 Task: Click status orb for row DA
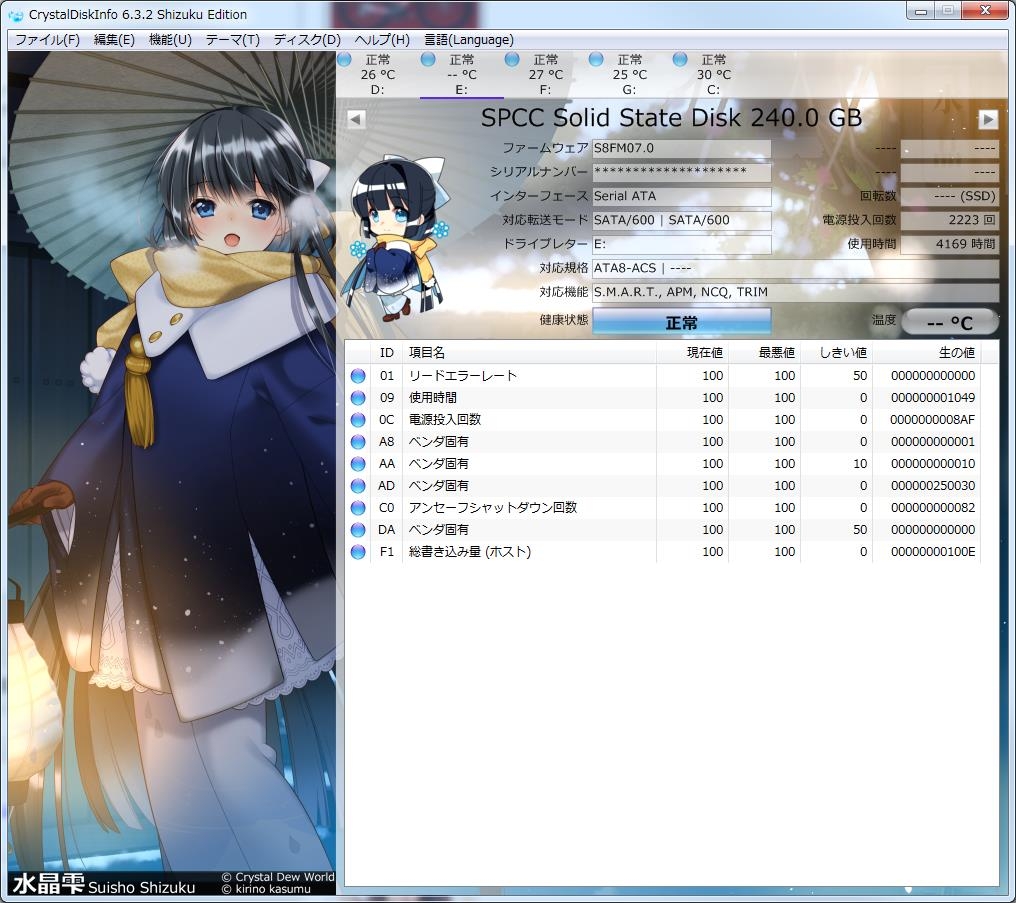pos(358,530)
